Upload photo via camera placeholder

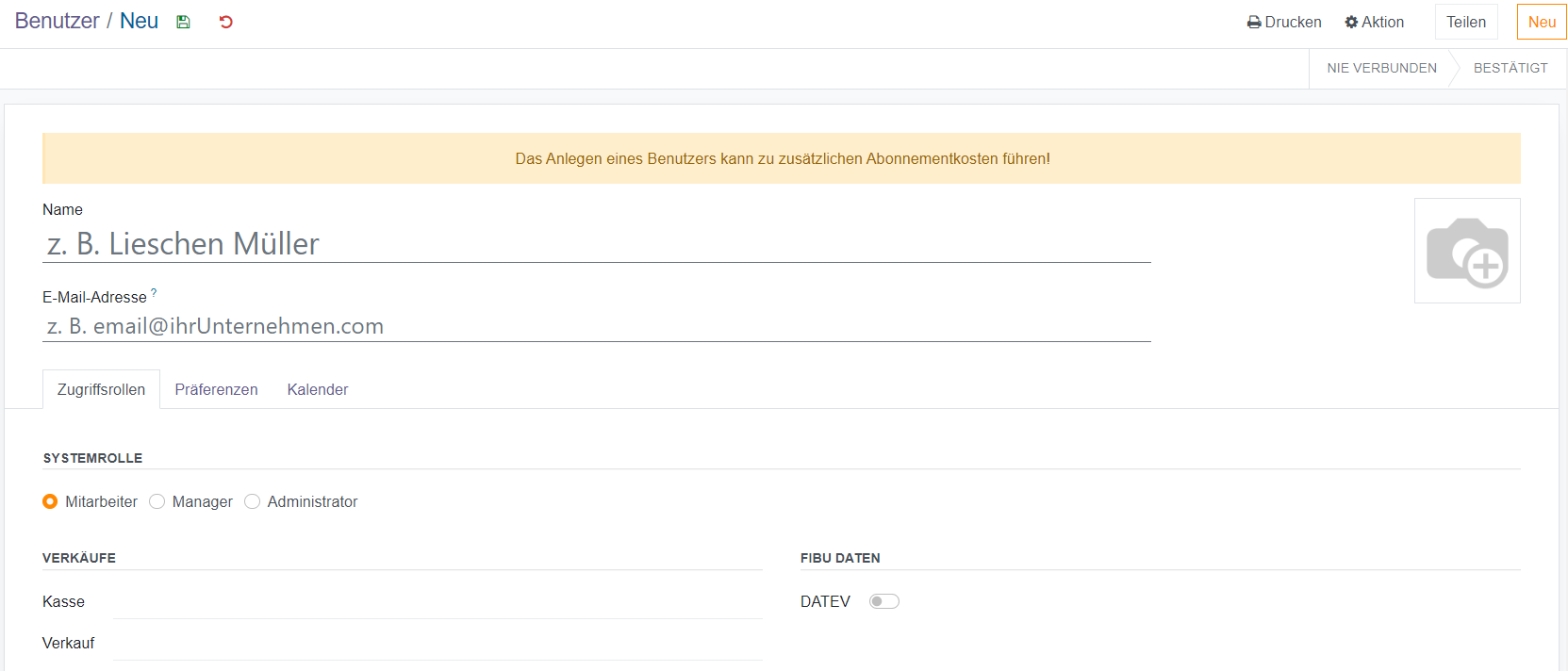pyautogui.click(x=1466, y=251)
